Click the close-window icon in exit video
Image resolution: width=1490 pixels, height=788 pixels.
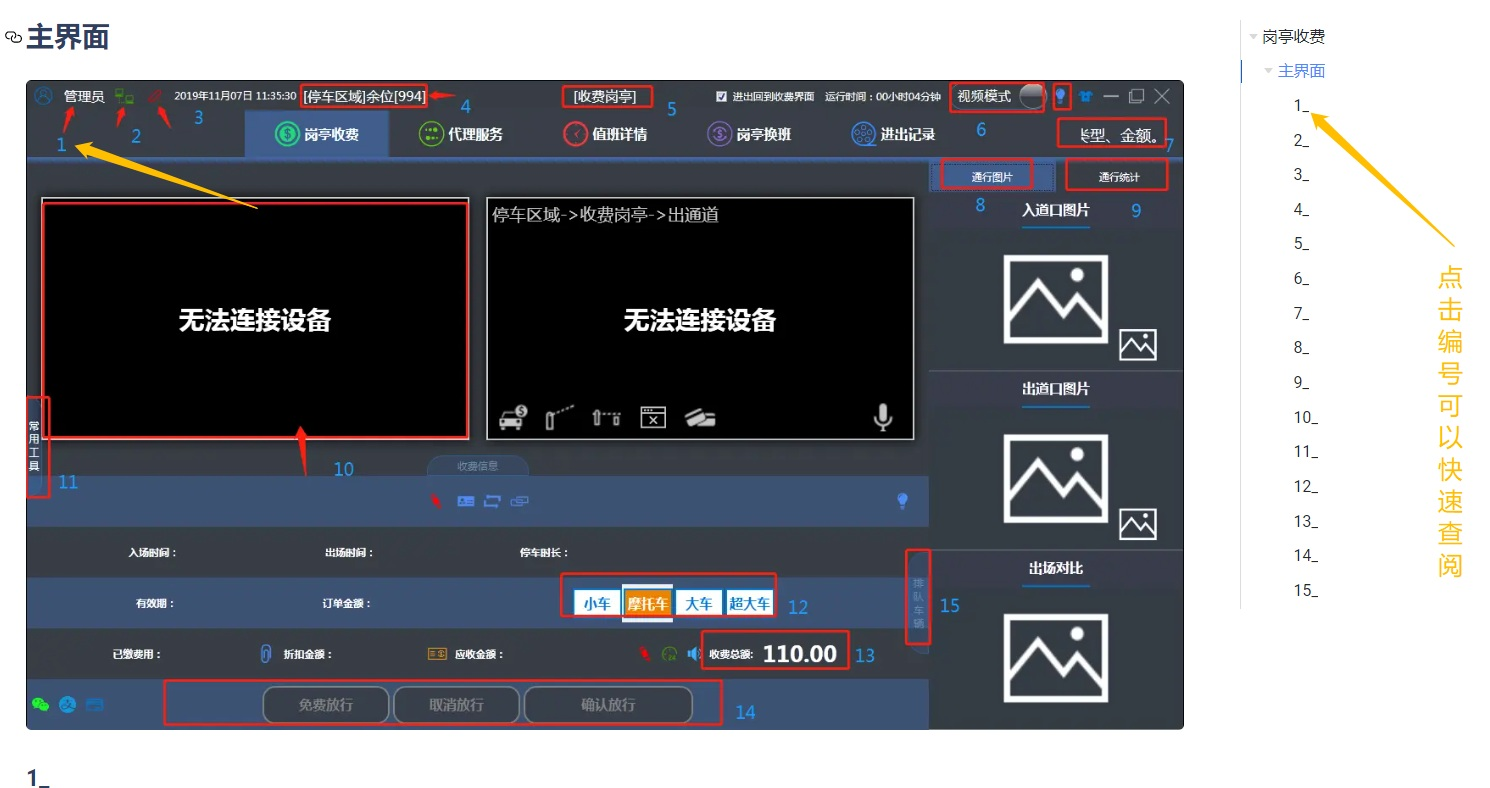(653, 417)
